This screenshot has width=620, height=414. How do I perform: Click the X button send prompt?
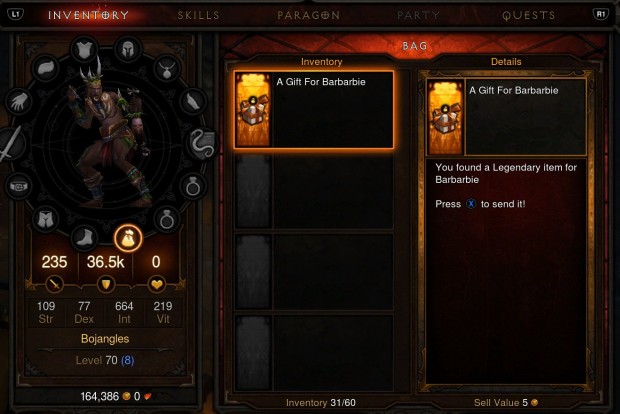pyautogui.click(x=471, y=204)
